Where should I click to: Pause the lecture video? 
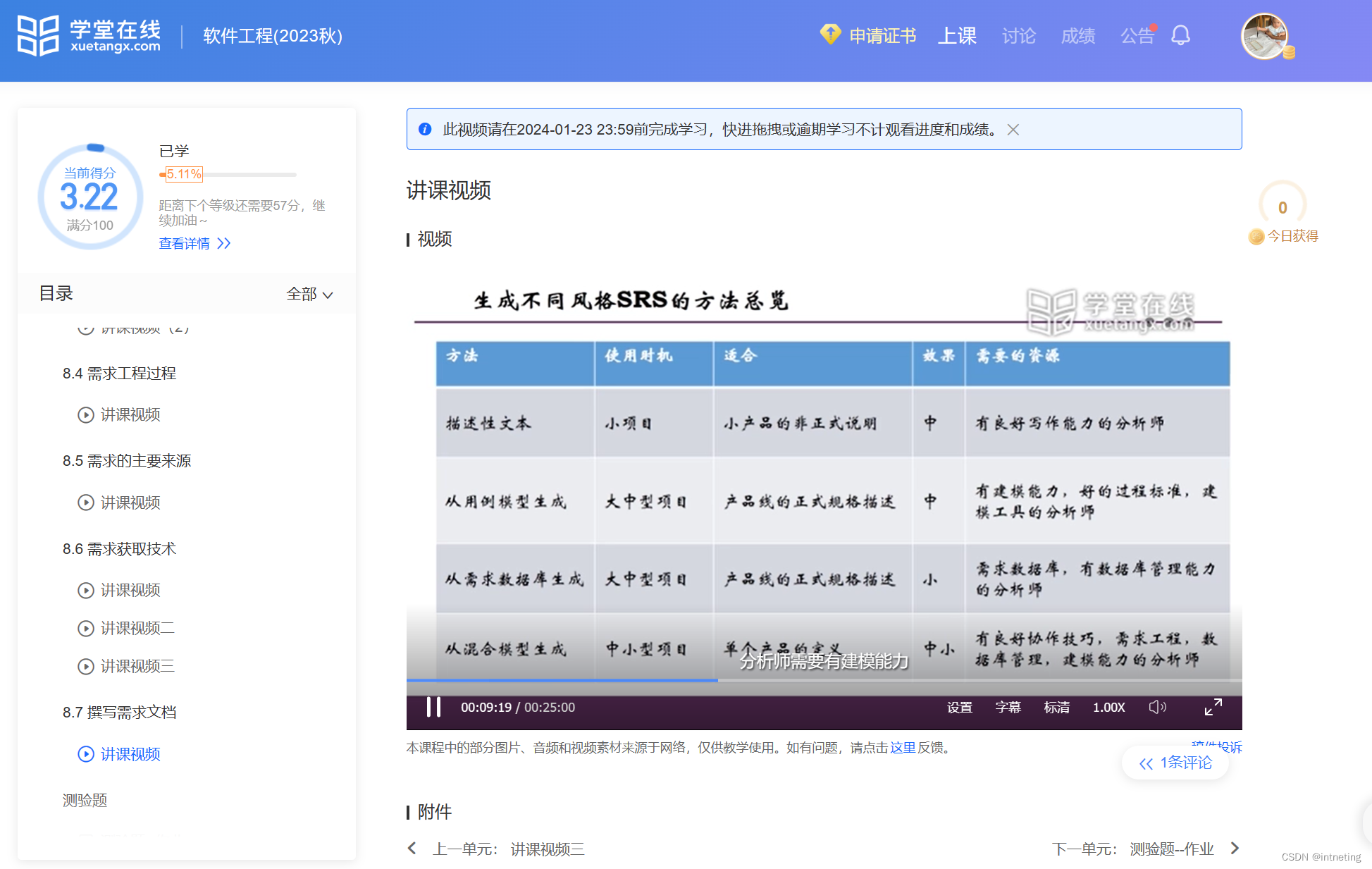(x=433, y=707)
